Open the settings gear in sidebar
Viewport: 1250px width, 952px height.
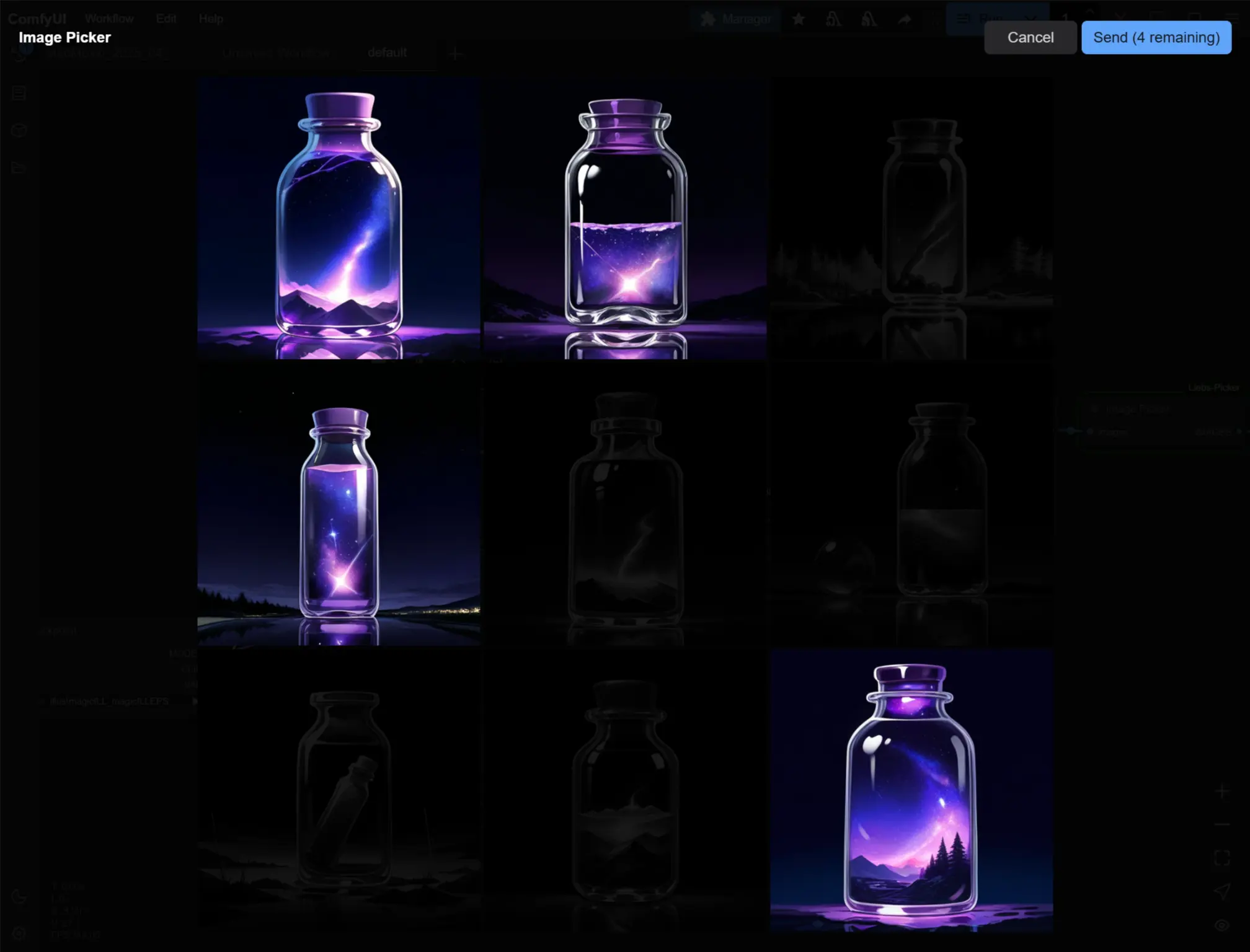click(19, 933)
